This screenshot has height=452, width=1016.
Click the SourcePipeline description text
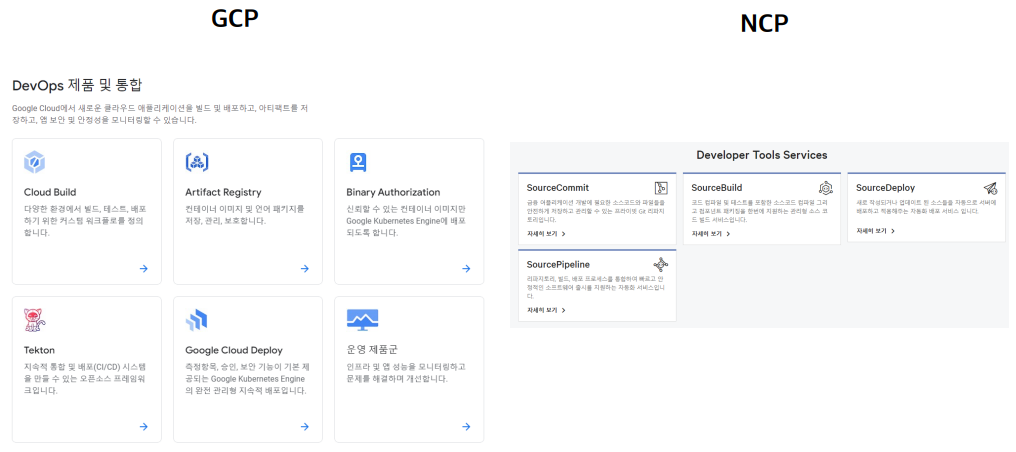(x=597, y=287)
